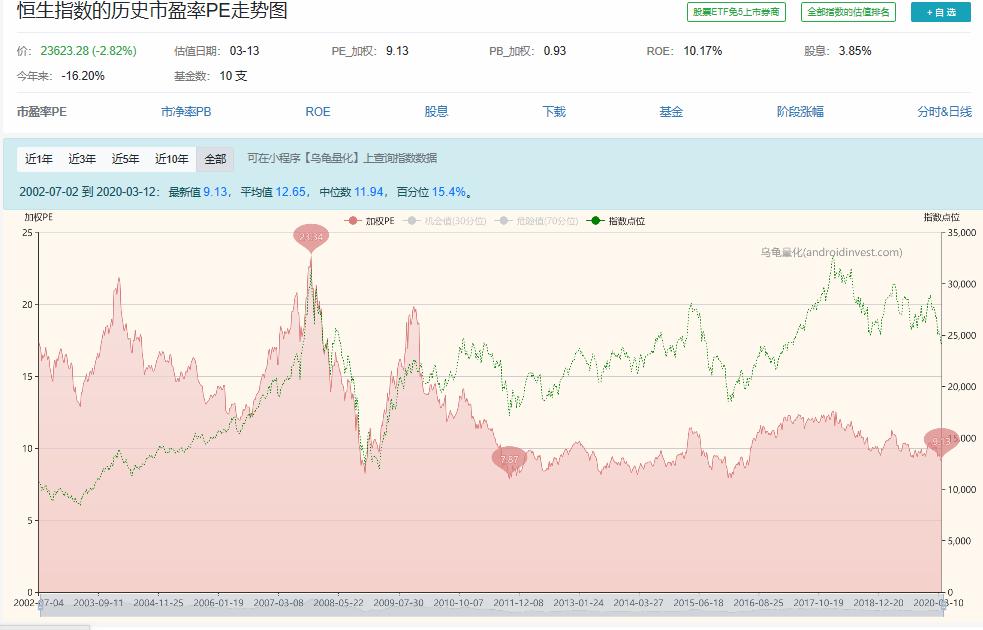Click the 可在小程序【乌龟量化】上查询指数数据 hint text
Image resolution: width=983 pixels, height=630 pixels.
(342, 158)
